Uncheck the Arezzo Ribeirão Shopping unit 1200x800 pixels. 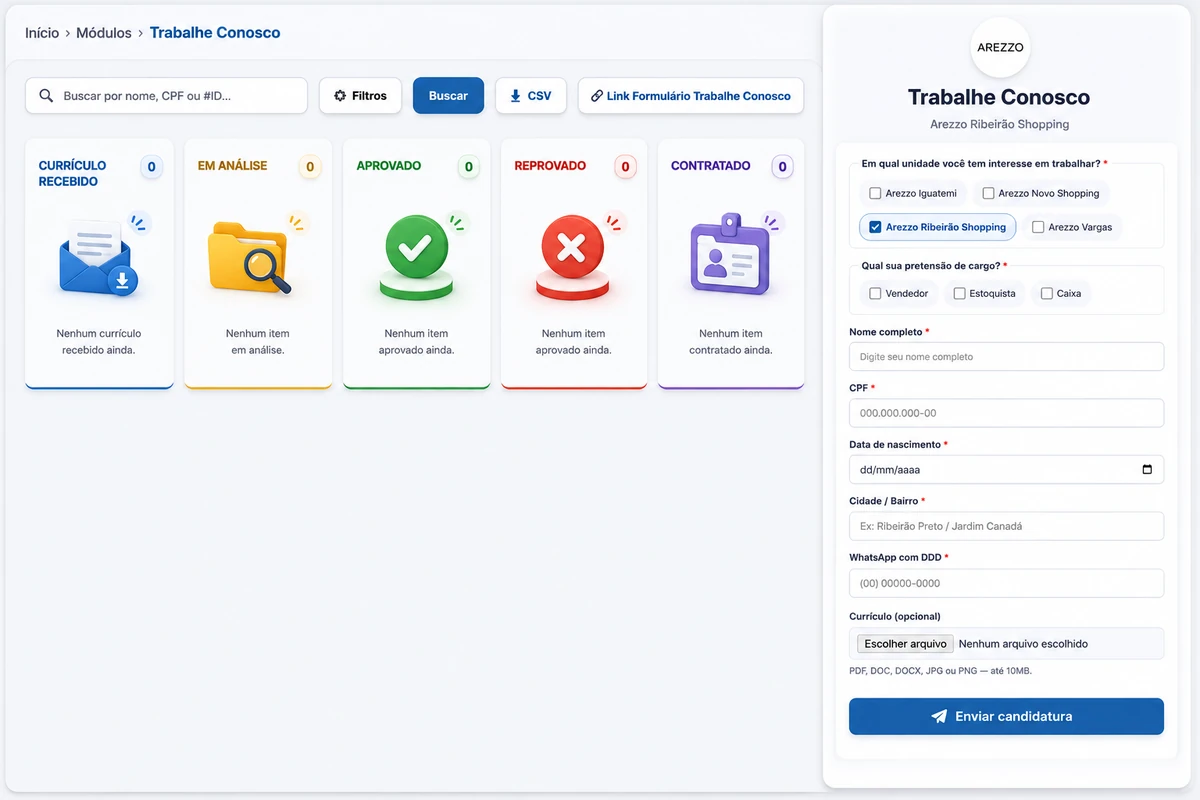click(875, 227)
